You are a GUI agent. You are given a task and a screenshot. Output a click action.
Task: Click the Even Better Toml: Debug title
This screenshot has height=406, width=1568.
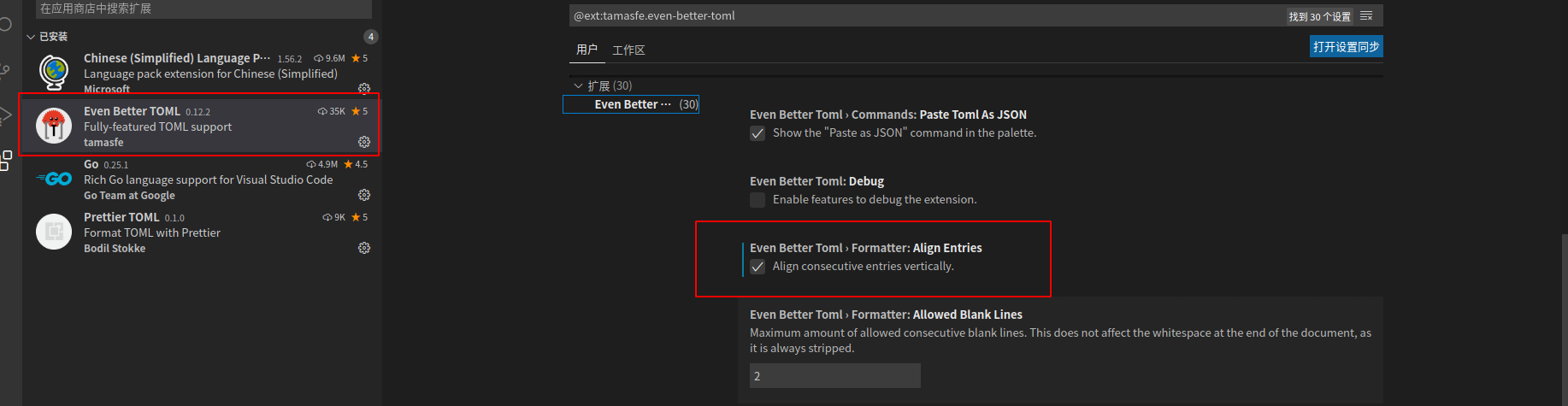pyautogui.click(x=817, y=181)
